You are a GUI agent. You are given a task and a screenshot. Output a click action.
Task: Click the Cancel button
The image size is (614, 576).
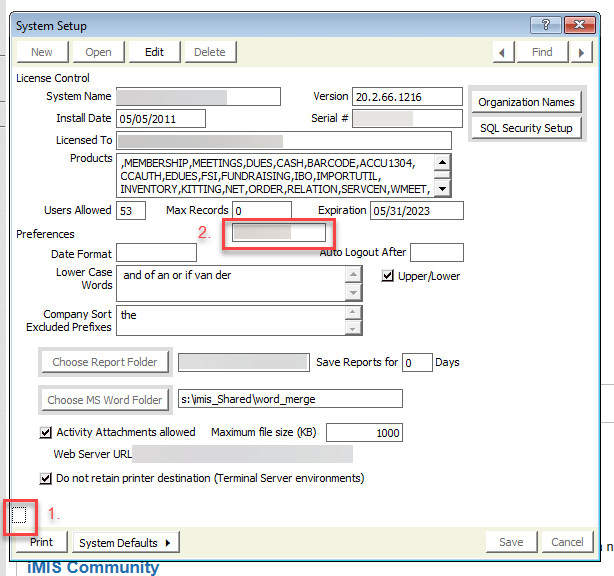567,543
